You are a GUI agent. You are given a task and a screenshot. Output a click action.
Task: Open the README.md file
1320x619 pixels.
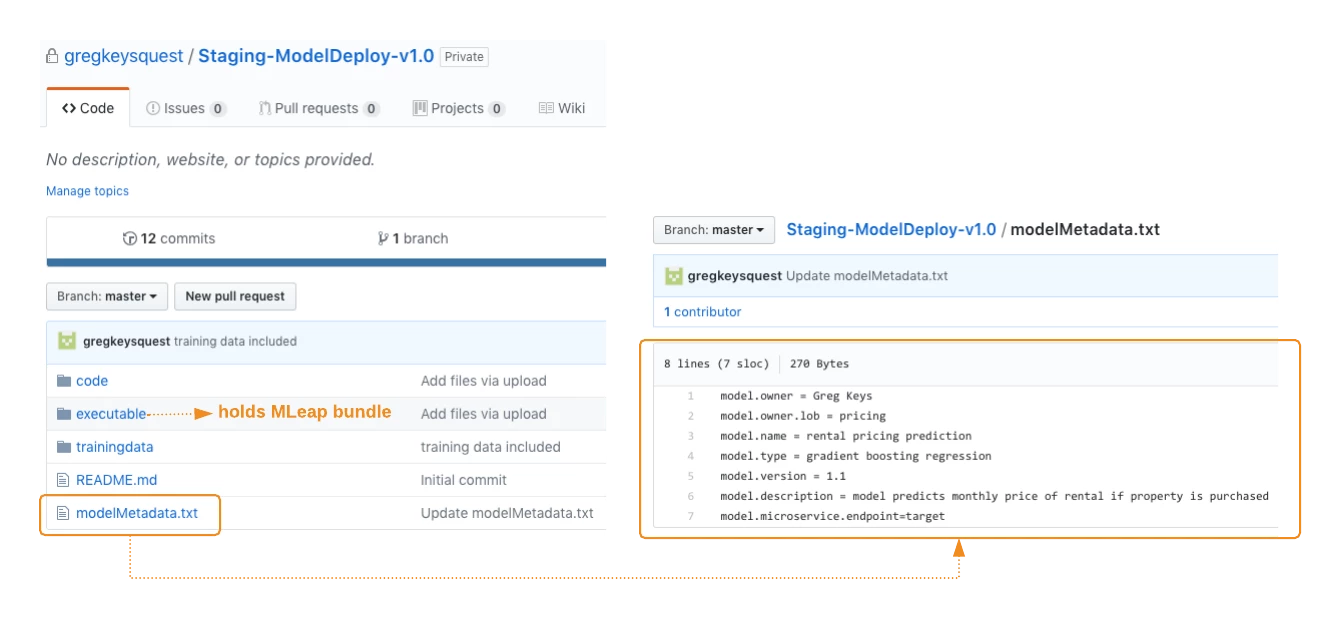tap(116, 480)
